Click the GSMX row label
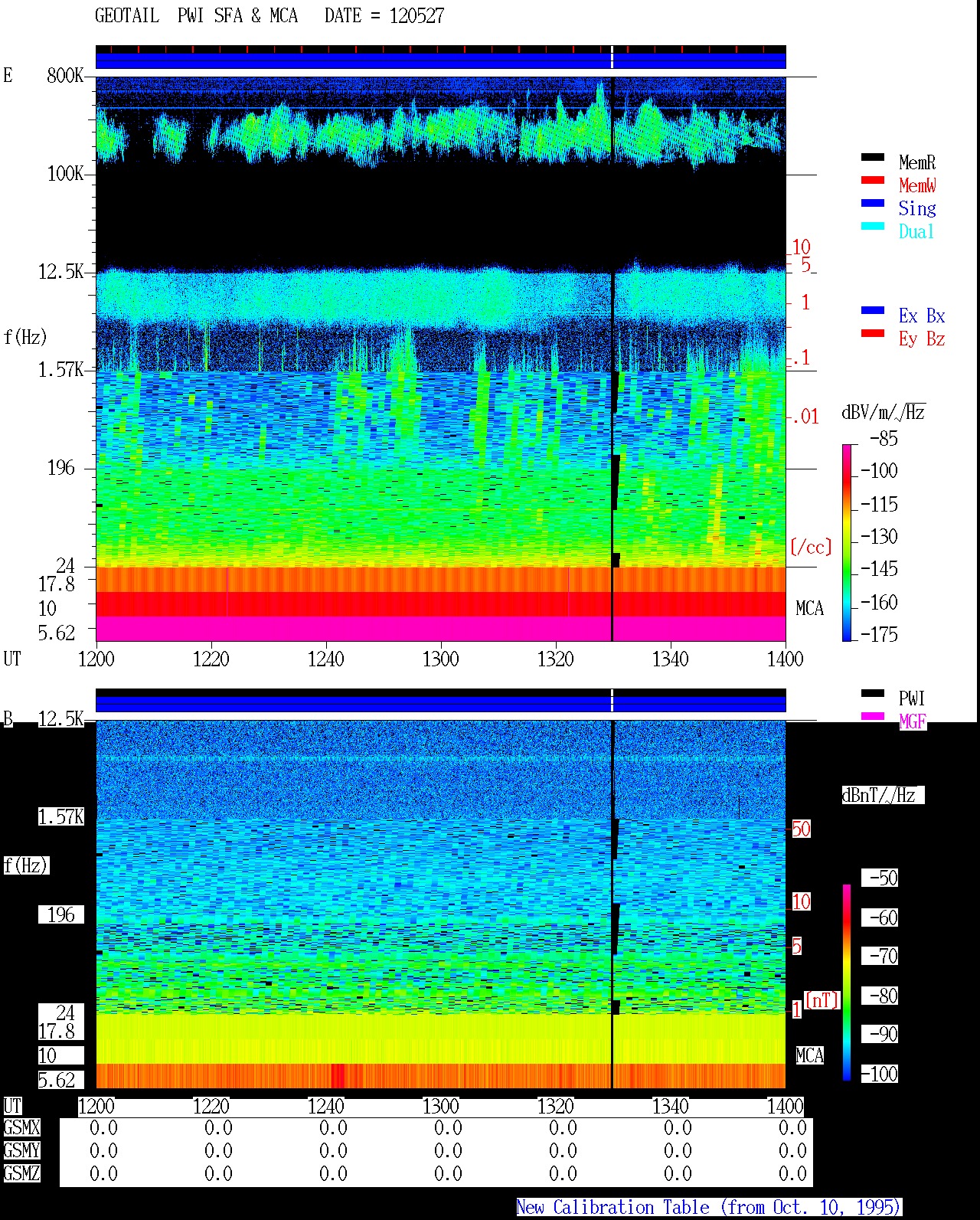This screenshot has height=1220, width=980. pyautogui.click(x=21, y=1128)
